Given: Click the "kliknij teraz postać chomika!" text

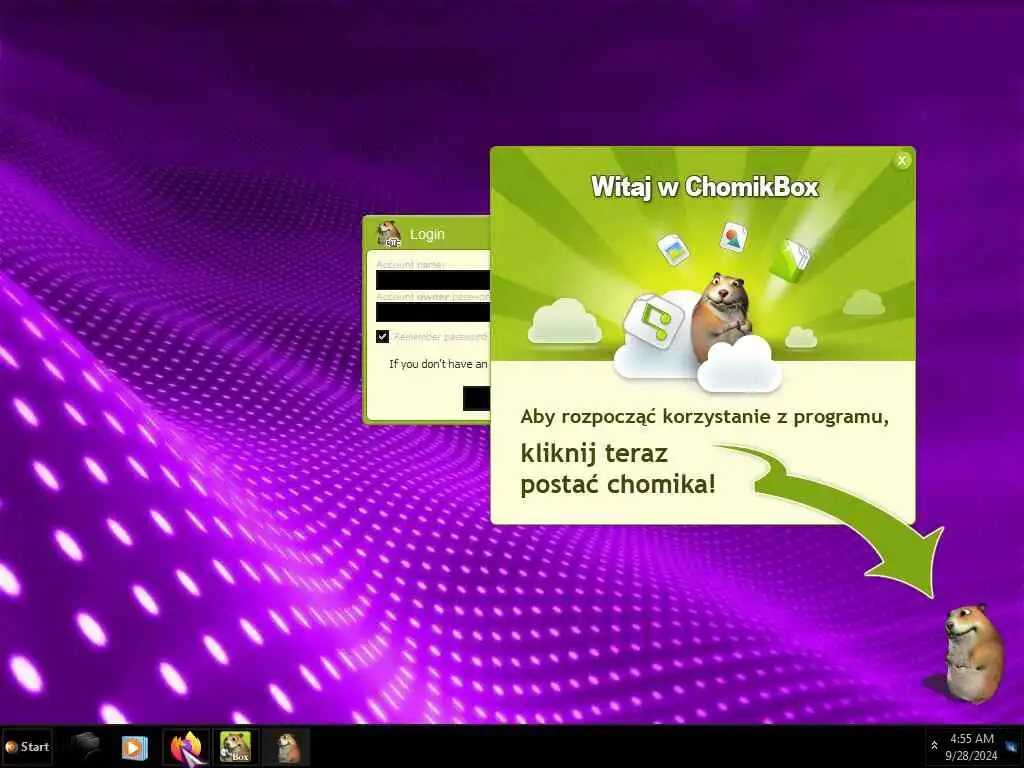Looking at the screenshot, I should pyautogui.click(x=618, y=469).
